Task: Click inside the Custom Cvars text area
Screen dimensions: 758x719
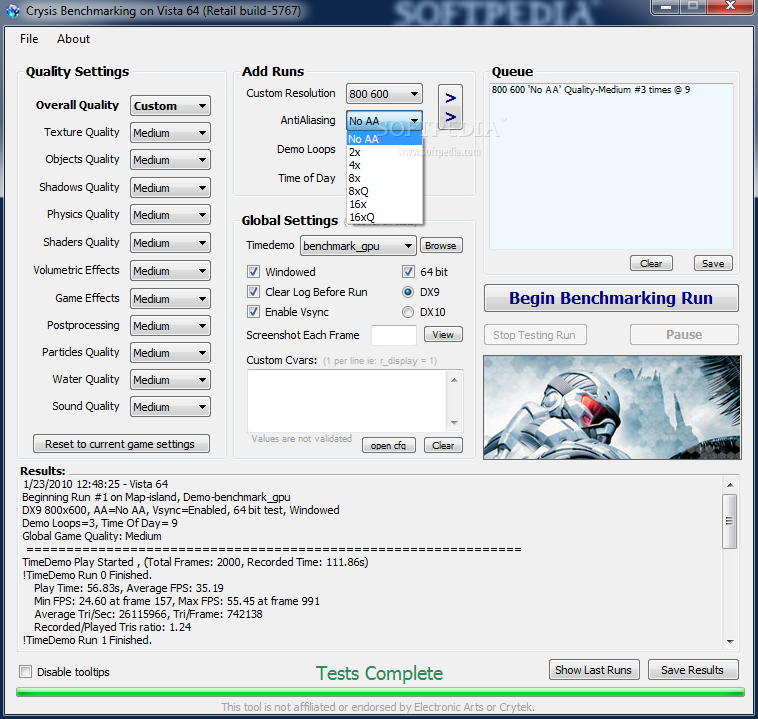Action: click(348, 401)
